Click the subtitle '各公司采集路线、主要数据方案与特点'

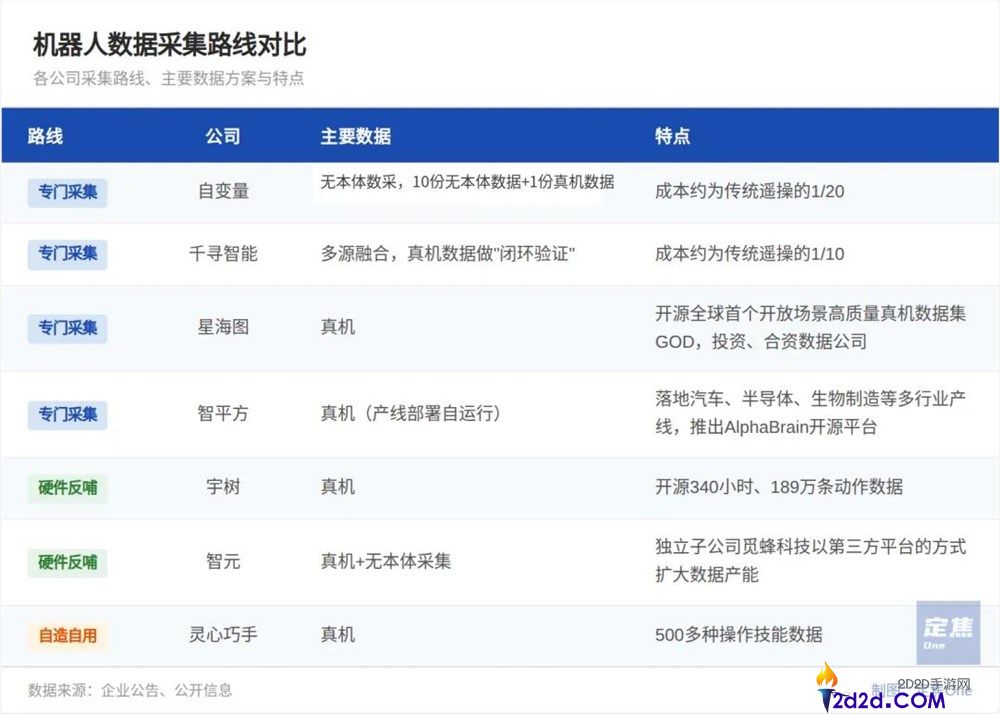pos(168,78)
